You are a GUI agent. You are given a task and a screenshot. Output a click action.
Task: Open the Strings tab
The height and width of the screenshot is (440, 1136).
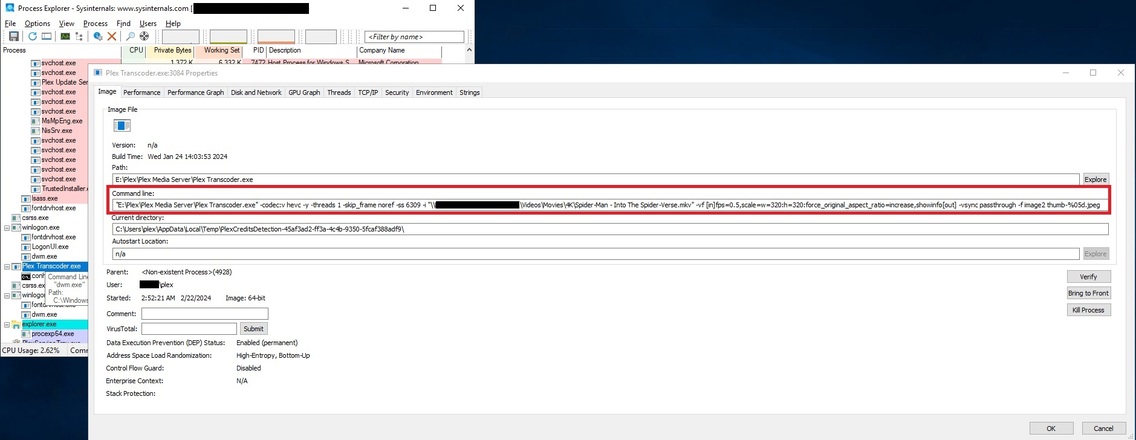[x=469, y=93]
